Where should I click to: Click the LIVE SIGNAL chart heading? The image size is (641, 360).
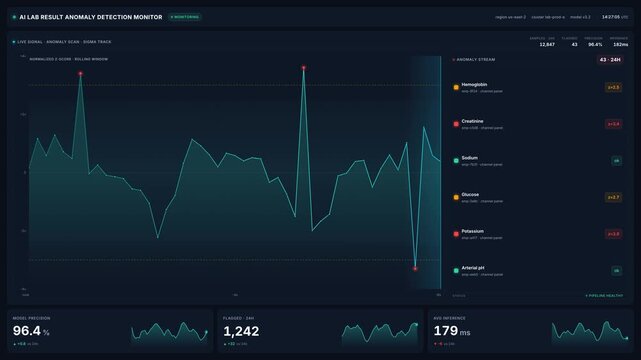64,42
